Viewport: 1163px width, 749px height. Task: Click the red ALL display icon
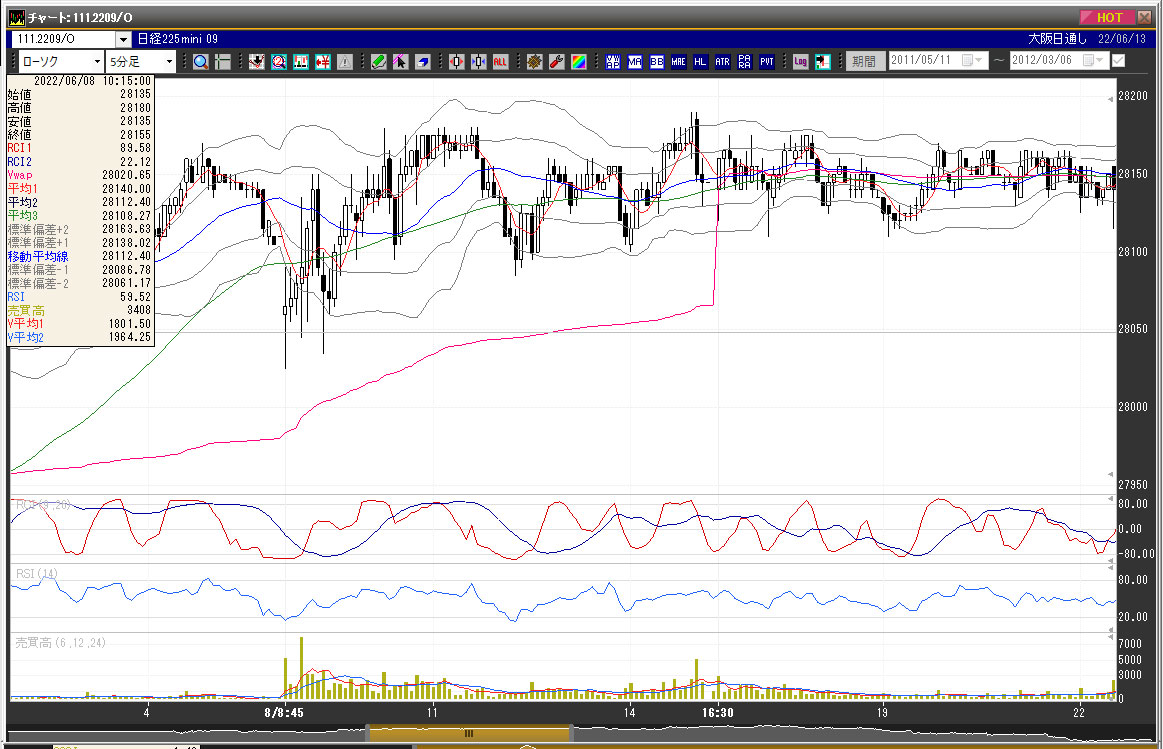(501, 62)
